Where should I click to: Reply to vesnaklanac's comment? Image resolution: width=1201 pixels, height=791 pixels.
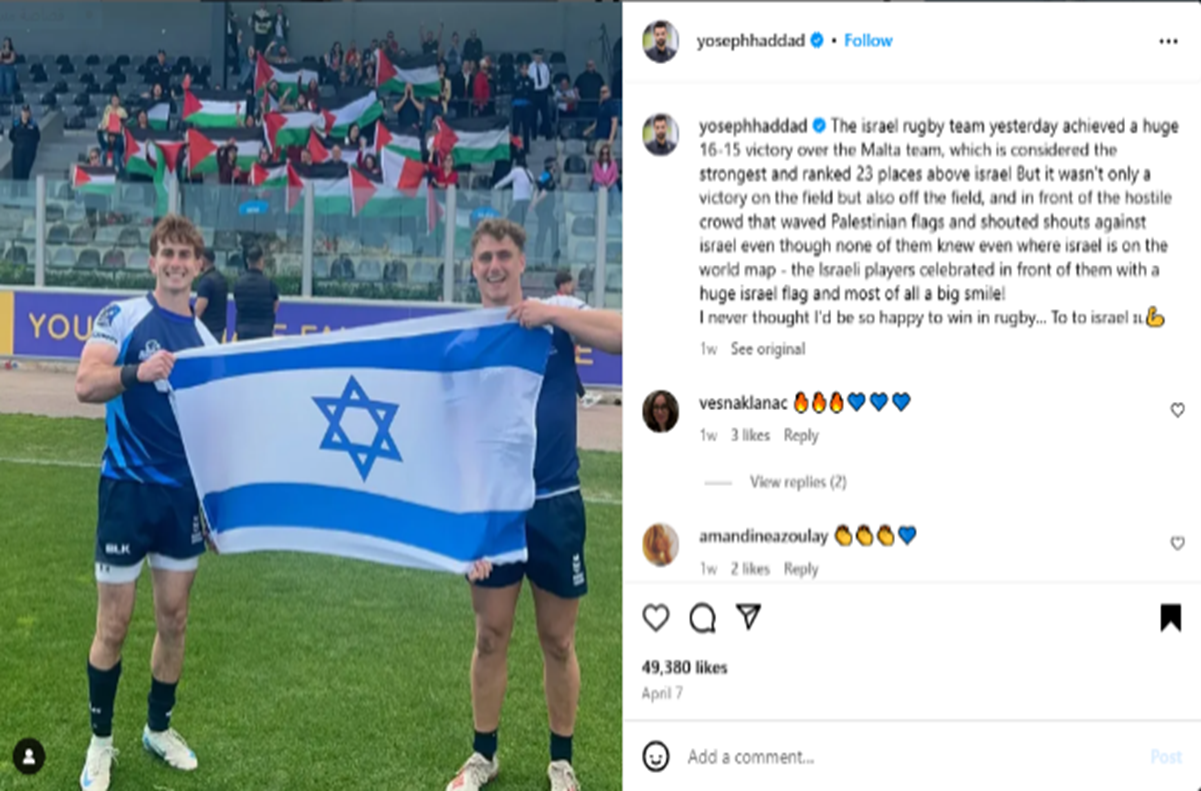pos(801,436)
